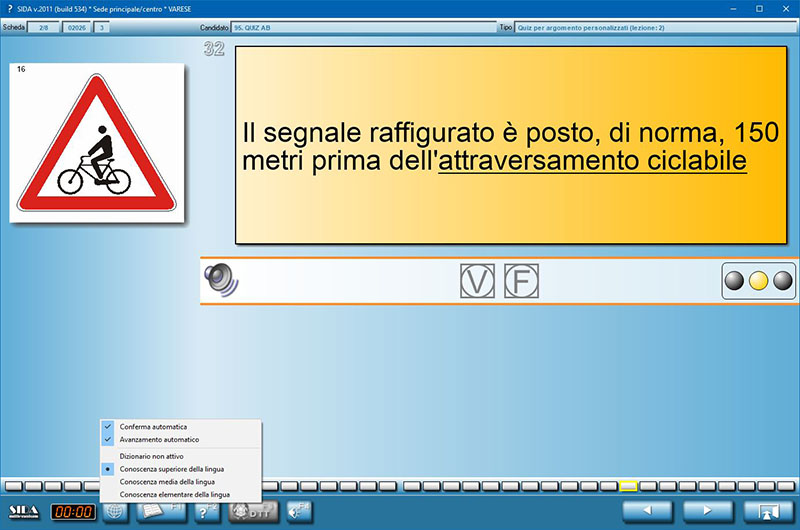Image resolution: width=800 pixels, height=530 pixels.
Task: Toggle the Conferma automatica option
Action: [152, 427]
